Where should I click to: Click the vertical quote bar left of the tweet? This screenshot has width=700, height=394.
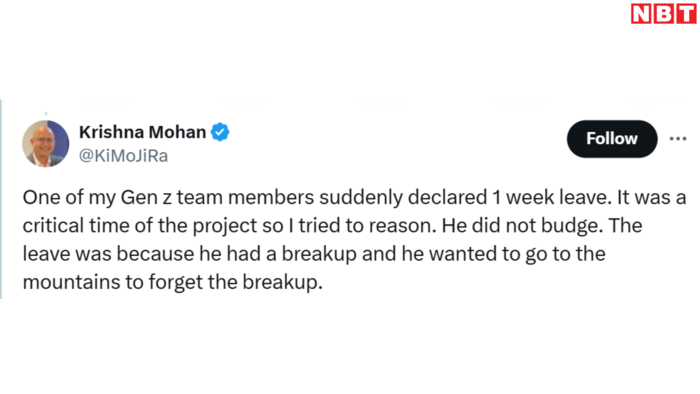pyautogui.click(x=1, y=199)
